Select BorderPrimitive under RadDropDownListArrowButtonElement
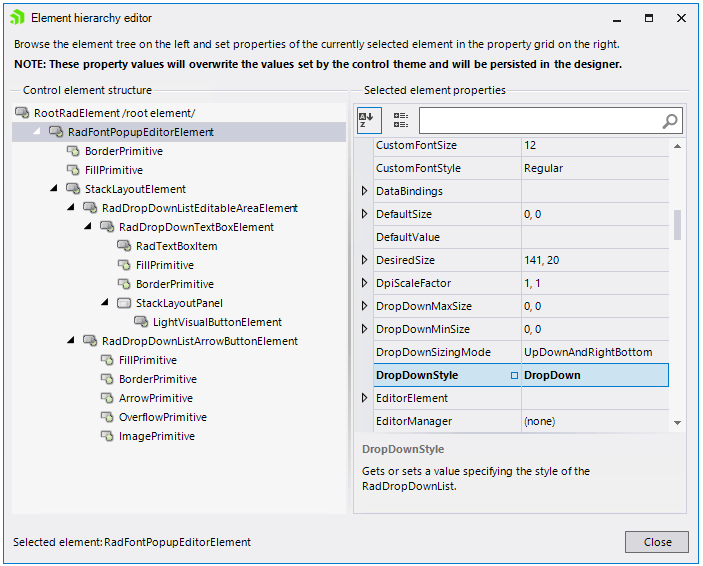The height and width of the screenshot is (566, 703). 158,379
